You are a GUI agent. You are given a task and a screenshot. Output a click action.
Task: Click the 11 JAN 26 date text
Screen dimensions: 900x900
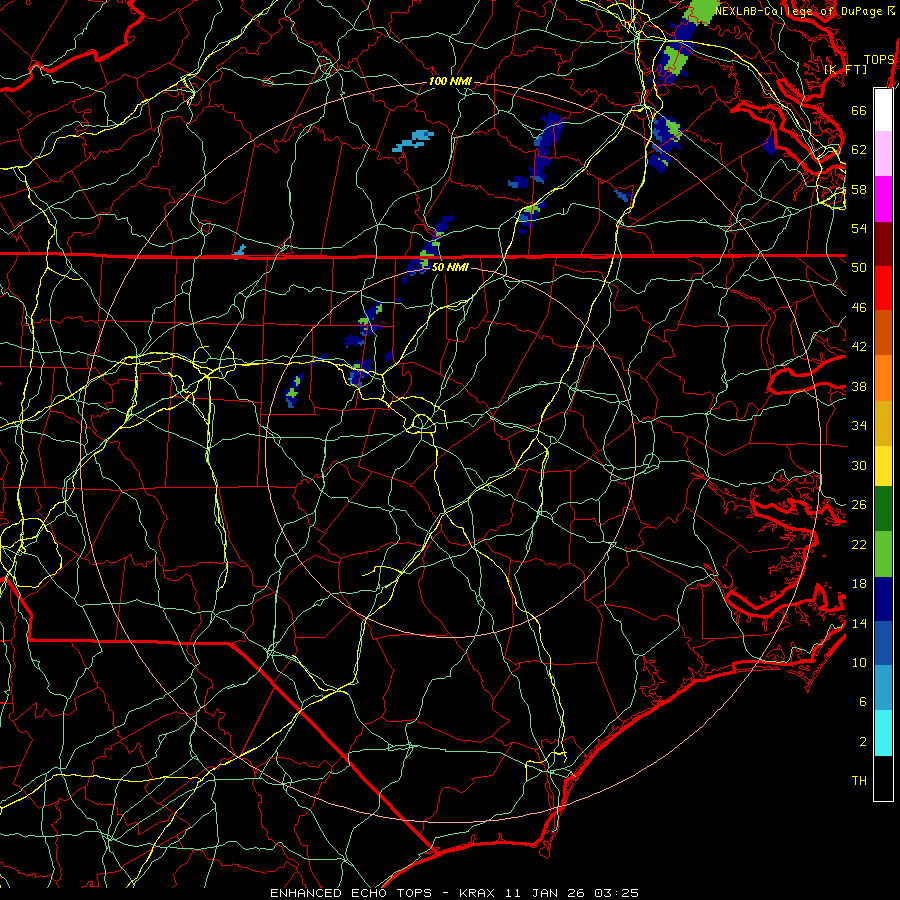546,893
